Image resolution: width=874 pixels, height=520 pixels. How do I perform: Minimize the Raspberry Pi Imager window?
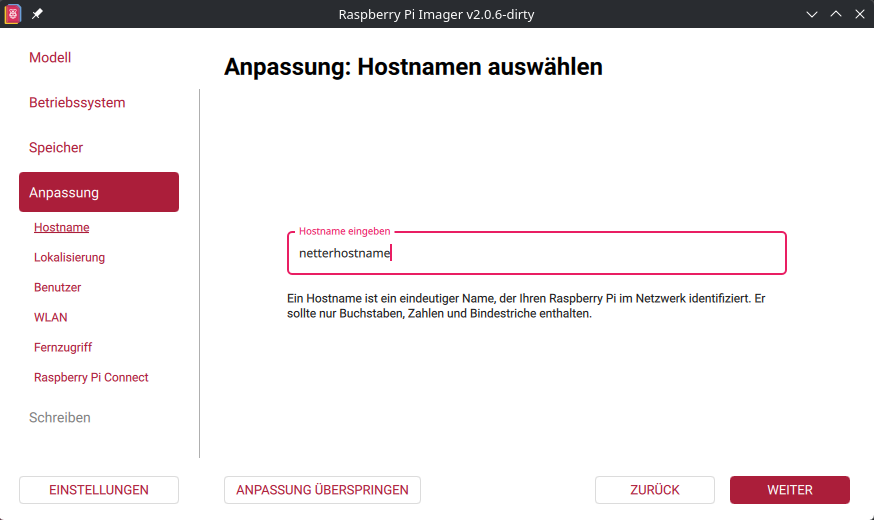point(812,14)
